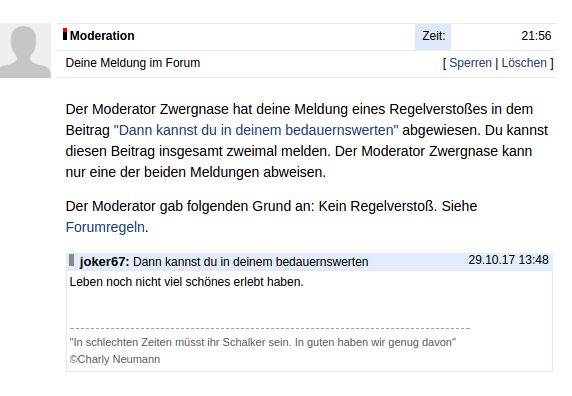The image size is (572, 396).
Task: Open the Sperren link
Action: tap(470, 63)
